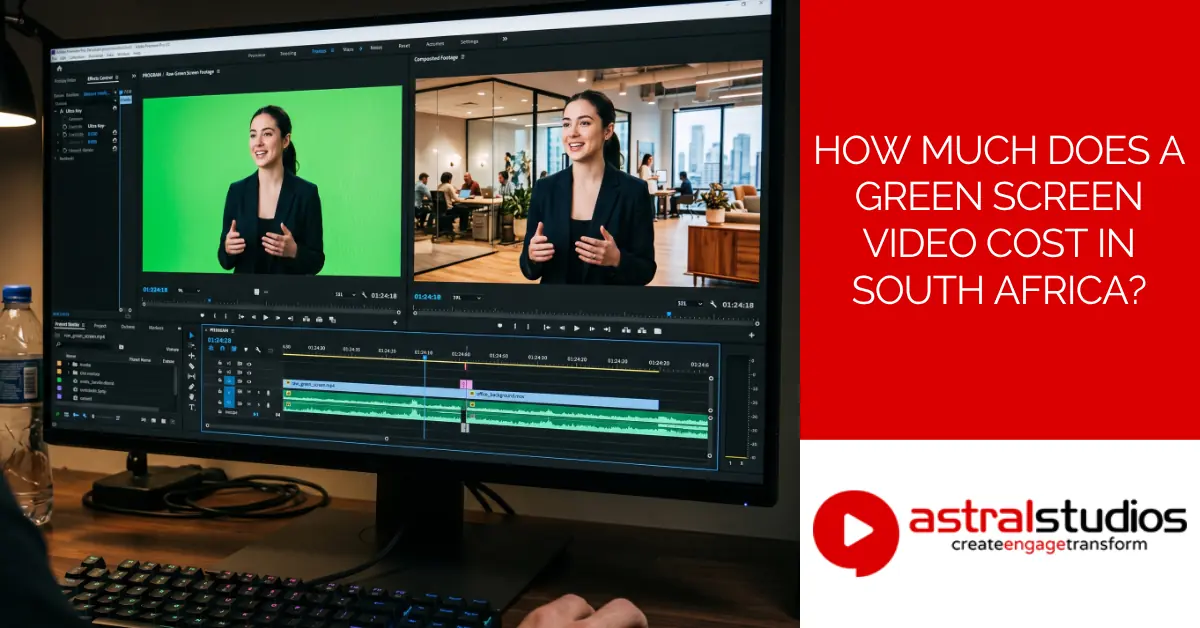Image resolution: width=1200 pixels, height=628 pixels.
Task: Add marker in green screen monitor transport
Action: (x=202, y=316)
